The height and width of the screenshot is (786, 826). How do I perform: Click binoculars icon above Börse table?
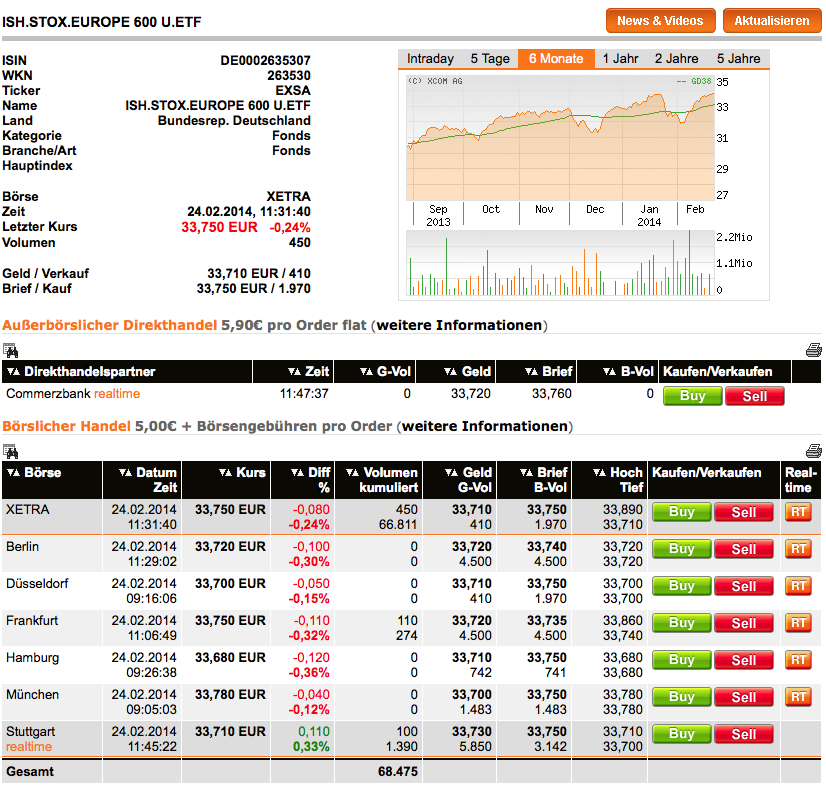[11, 451]
